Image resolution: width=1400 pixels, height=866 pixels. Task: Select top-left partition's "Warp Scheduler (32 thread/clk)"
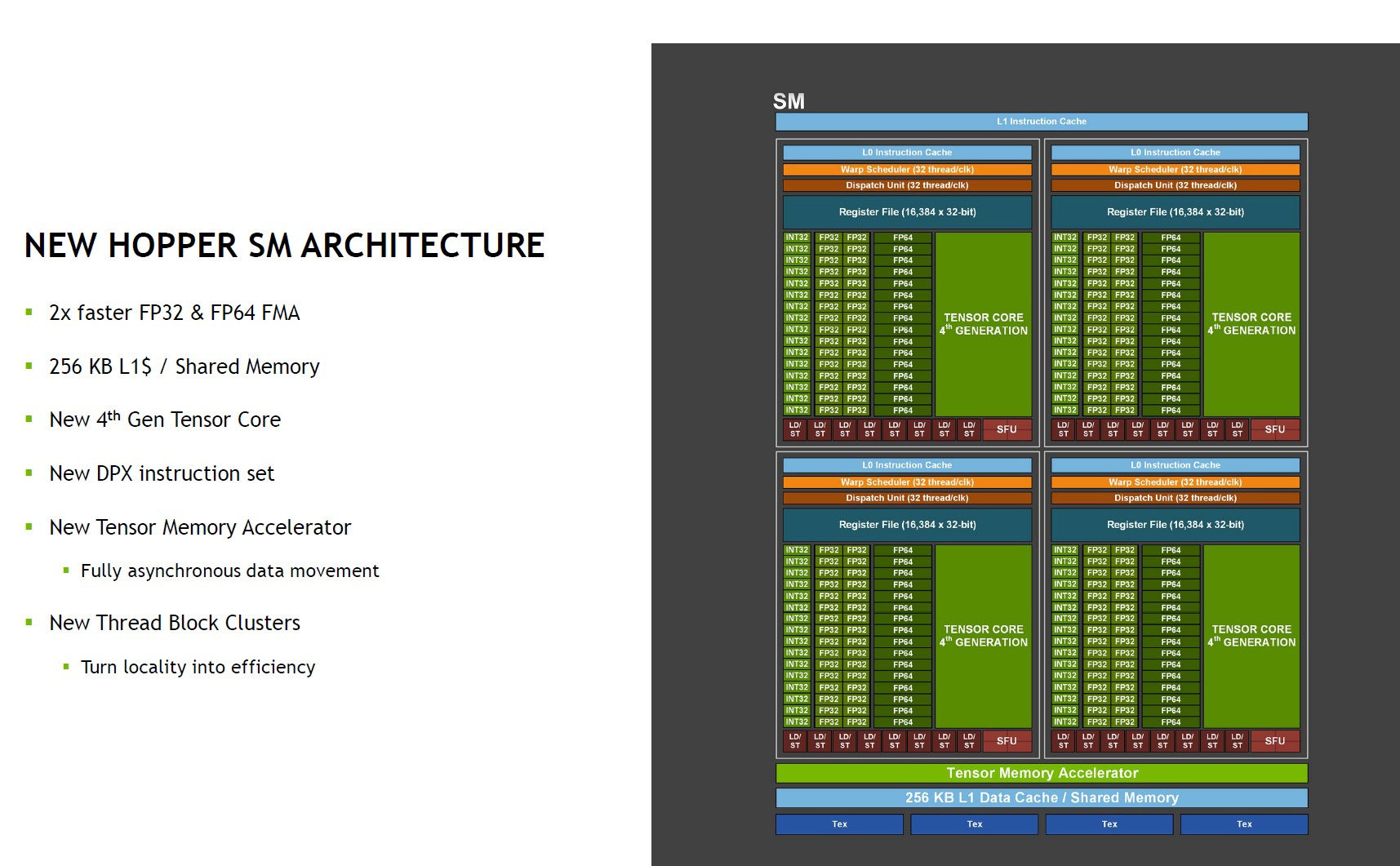[x=907, y=170]
